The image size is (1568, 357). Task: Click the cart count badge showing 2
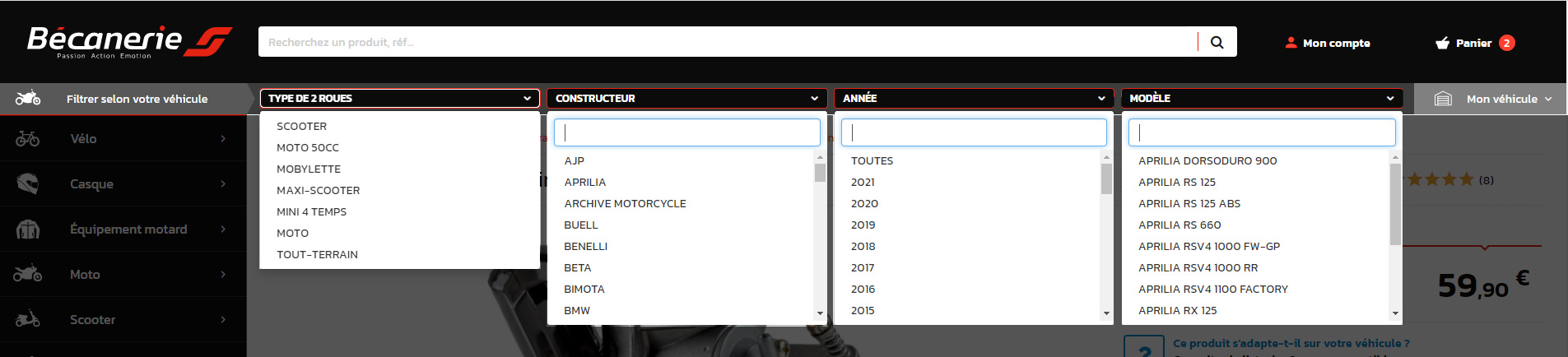[1506, 43]
